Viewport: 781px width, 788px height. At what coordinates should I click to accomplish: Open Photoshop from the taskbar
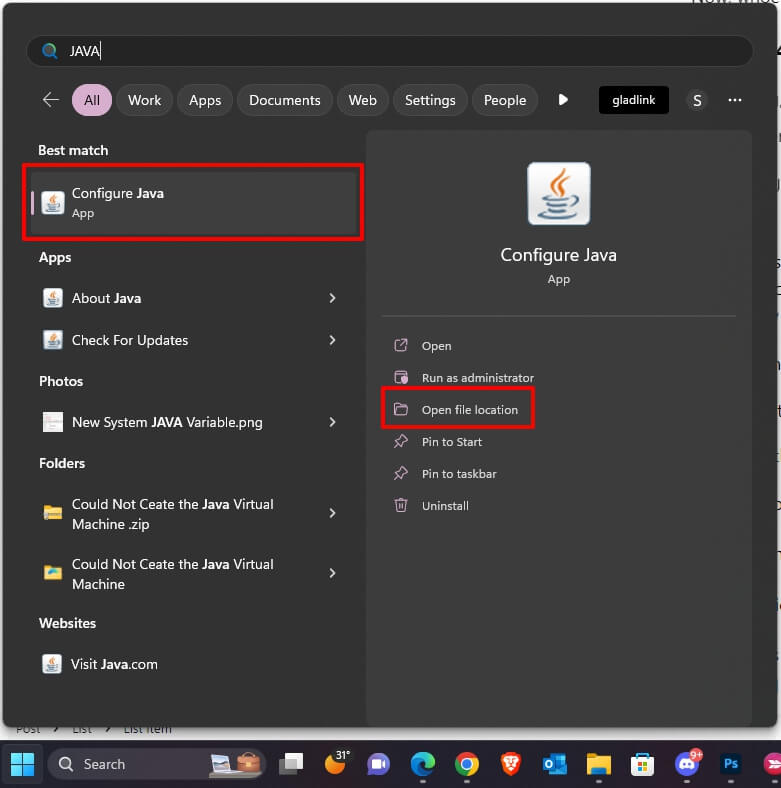(731, 764)
